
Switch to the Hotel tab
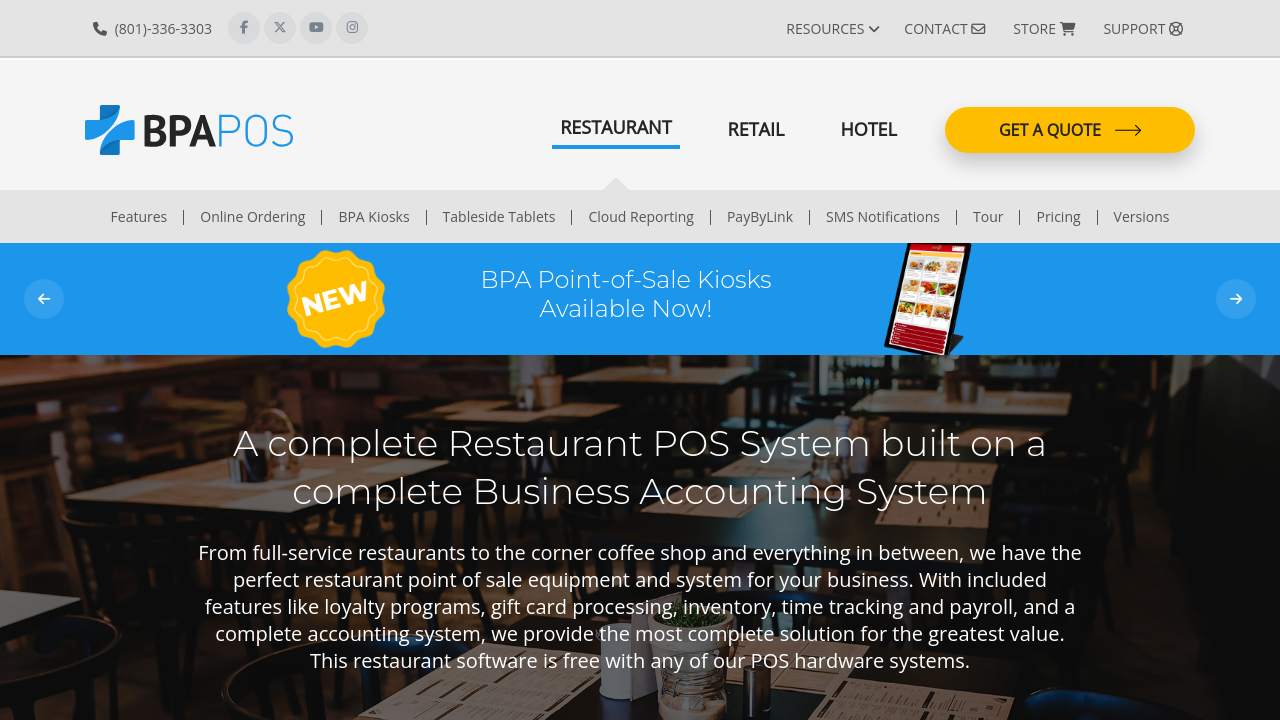tap(869, 130)
